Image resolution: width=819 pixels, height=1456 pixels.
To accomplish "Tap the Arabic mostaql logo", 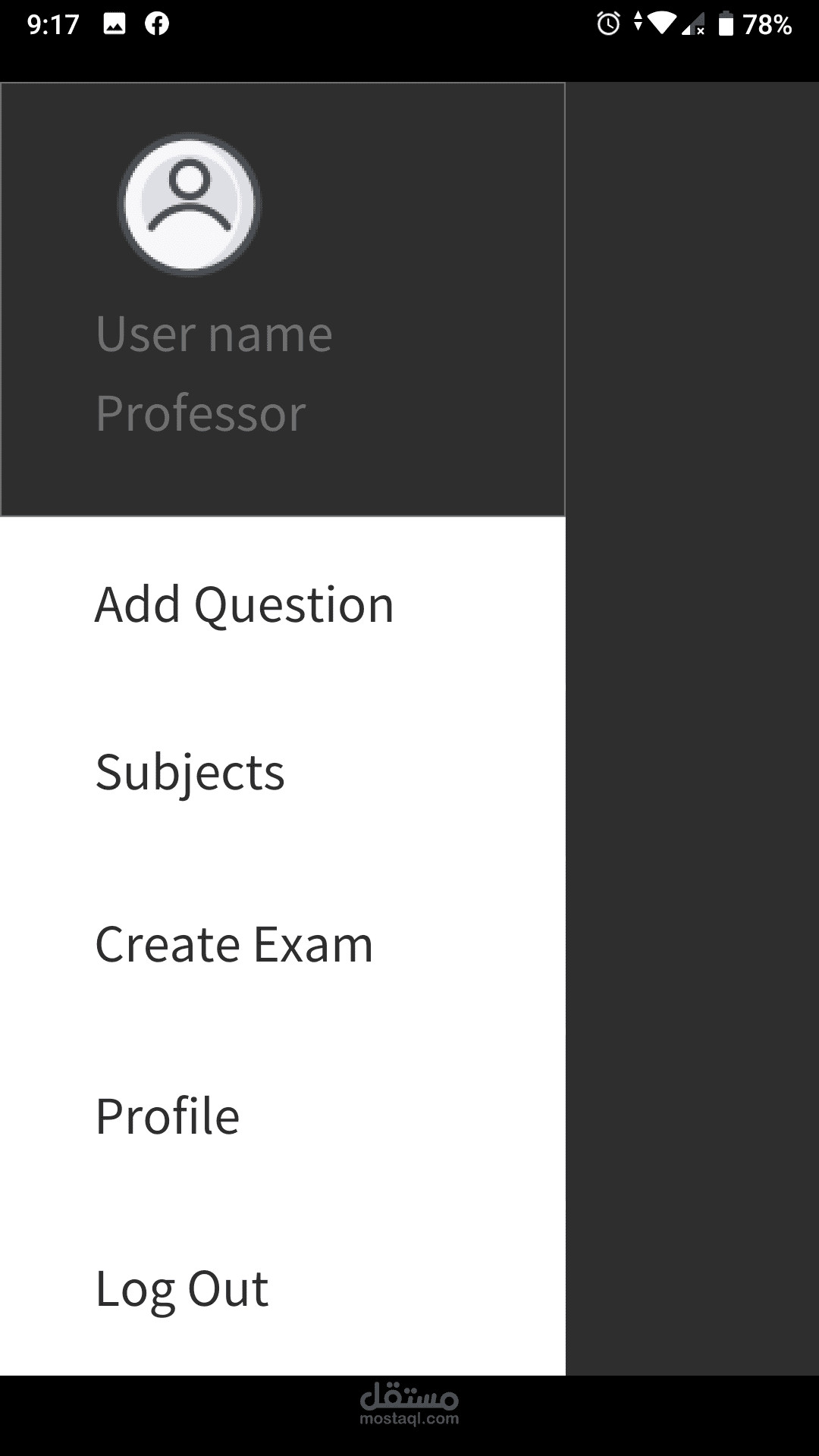I will (409, 1395).
